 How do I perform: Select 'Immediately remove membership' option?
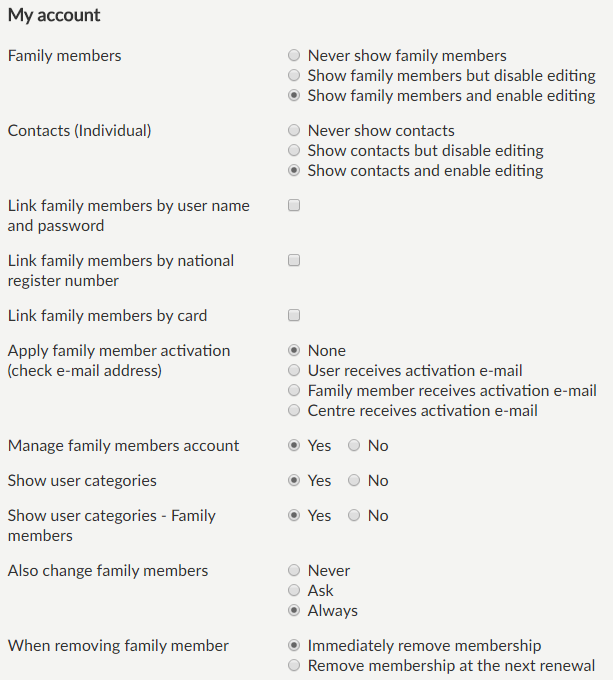pyautogui.click(x=294, y=646)
